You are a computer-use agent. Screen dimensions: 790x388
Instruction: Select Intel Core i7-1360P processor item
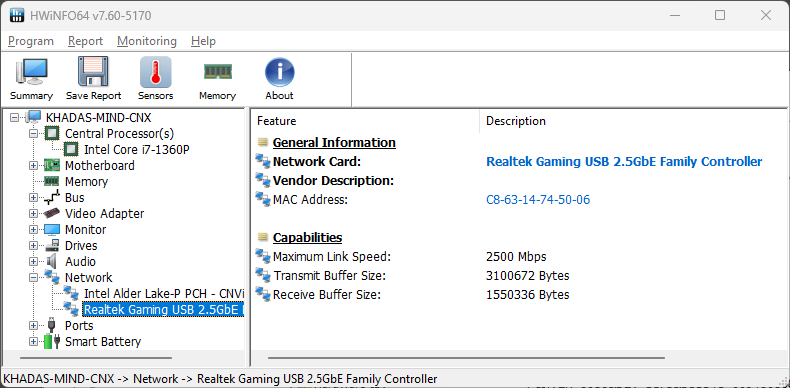pos(137,150)
